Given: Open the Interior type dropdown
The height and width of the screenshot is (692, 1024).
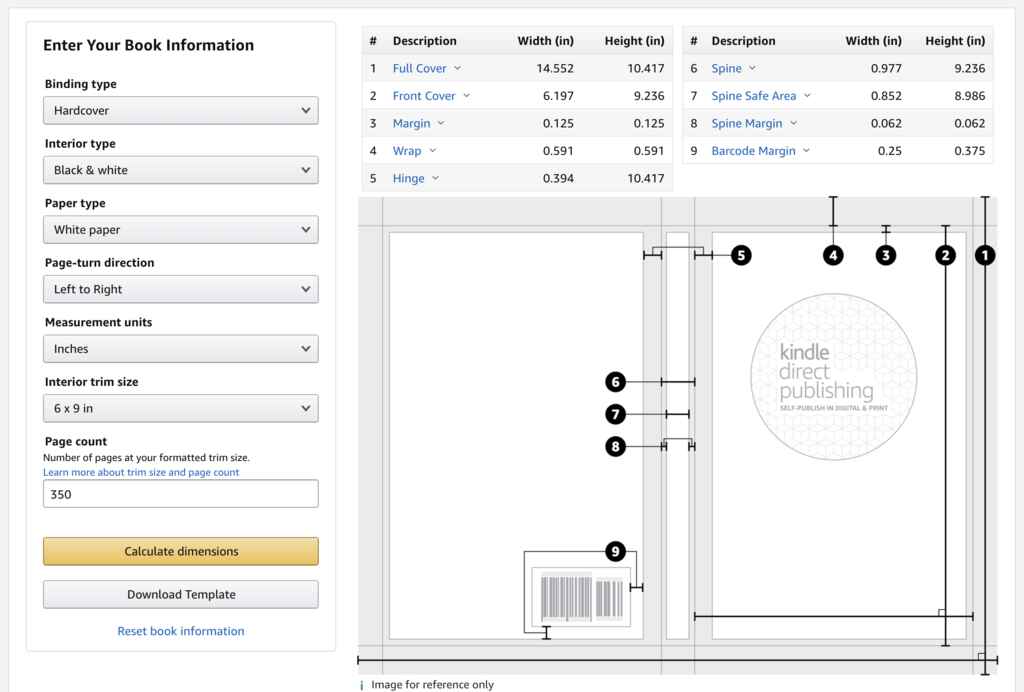Looking at the screenshot, I should tap(181, 170).
